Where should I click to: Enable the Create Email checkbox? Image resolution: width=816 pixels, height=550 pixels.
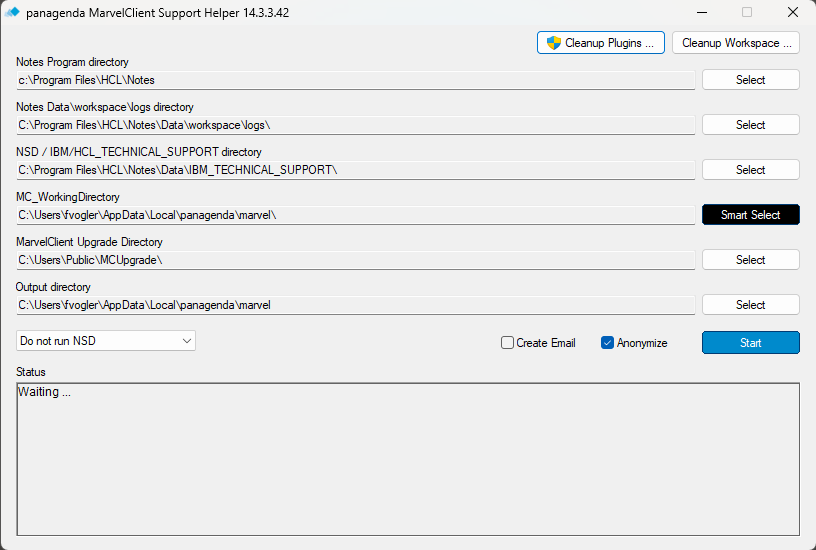507,342
